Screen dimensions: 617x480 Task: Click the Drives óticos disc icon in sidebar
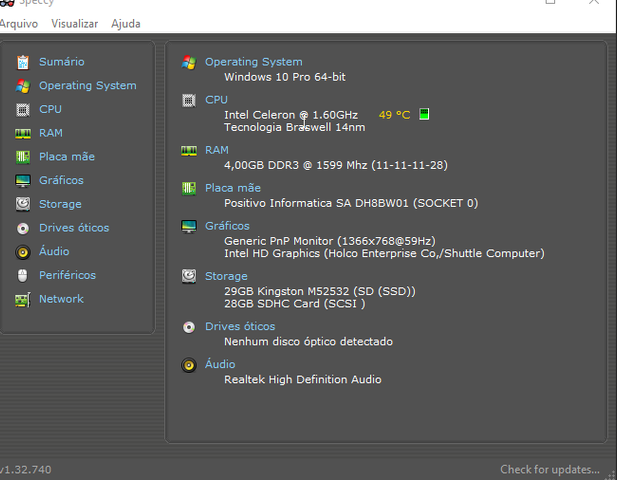tap(23, 228)
